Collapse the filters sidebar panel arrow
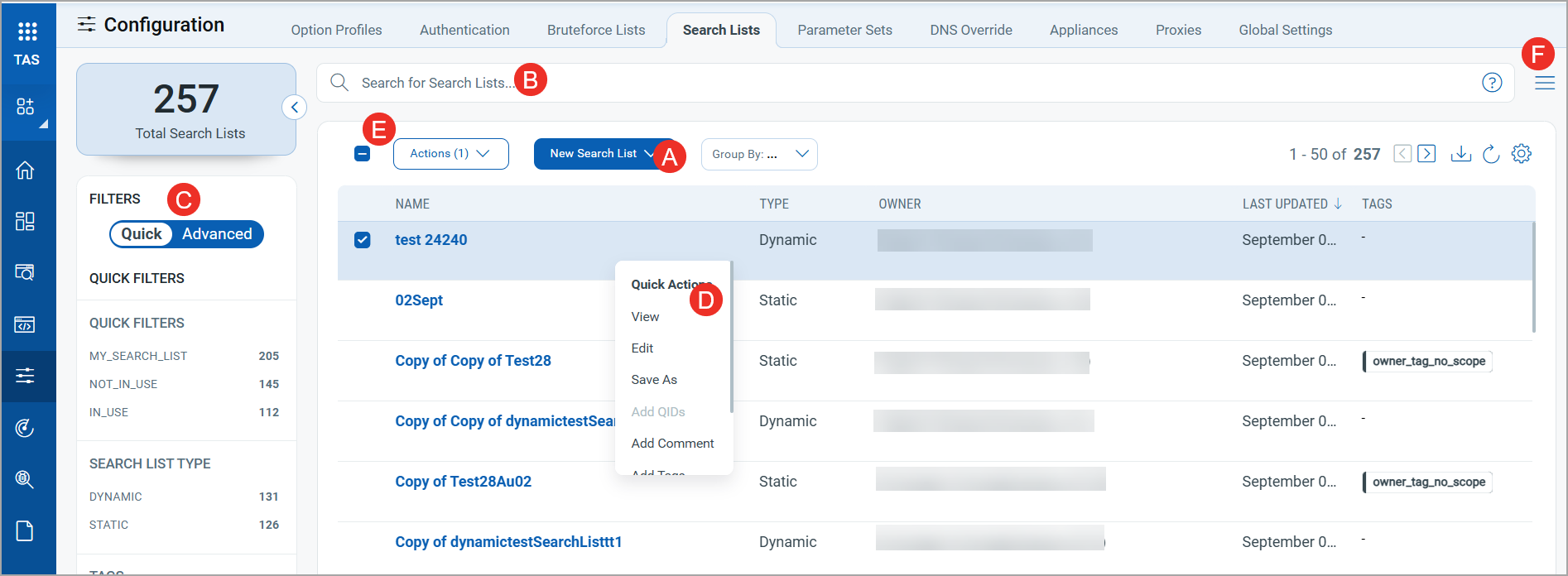Screen dimensions: 1568x576 295,108
